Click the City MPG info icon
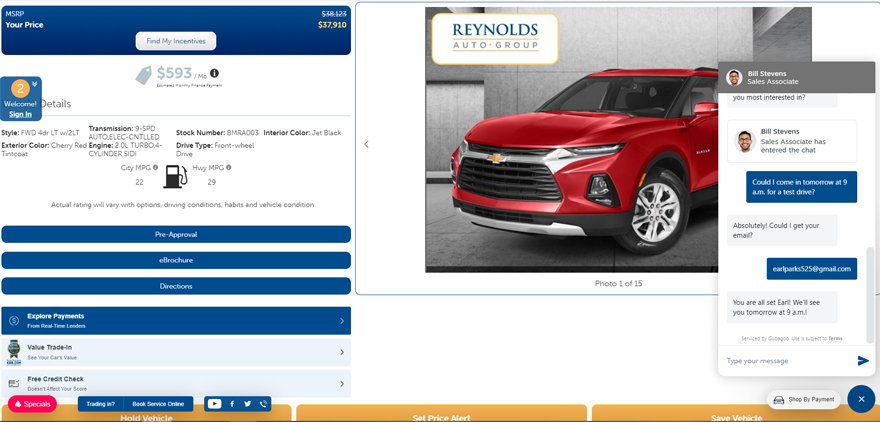Viewport: 880px width, 422px height. [156, 168]
